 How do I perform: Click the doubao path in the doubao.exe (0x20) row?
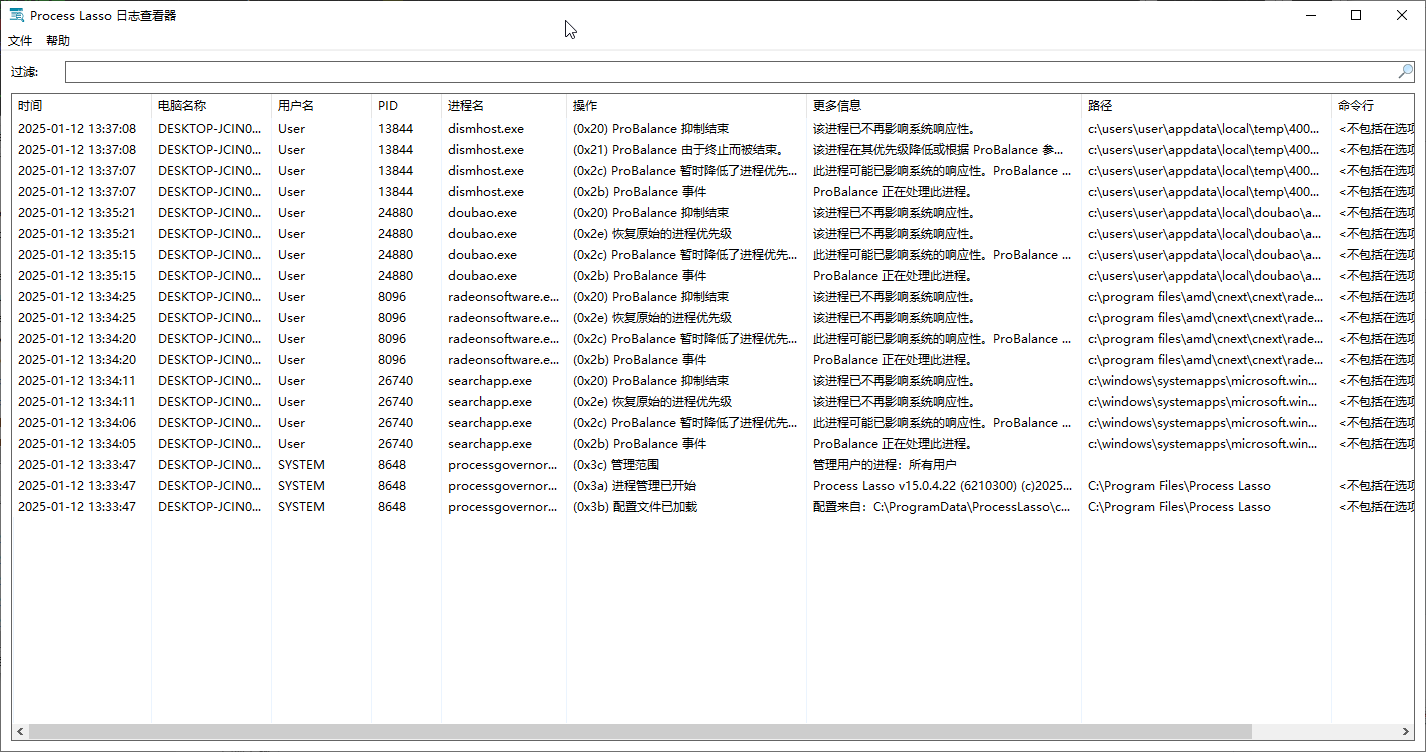[x=1205, y=213]
